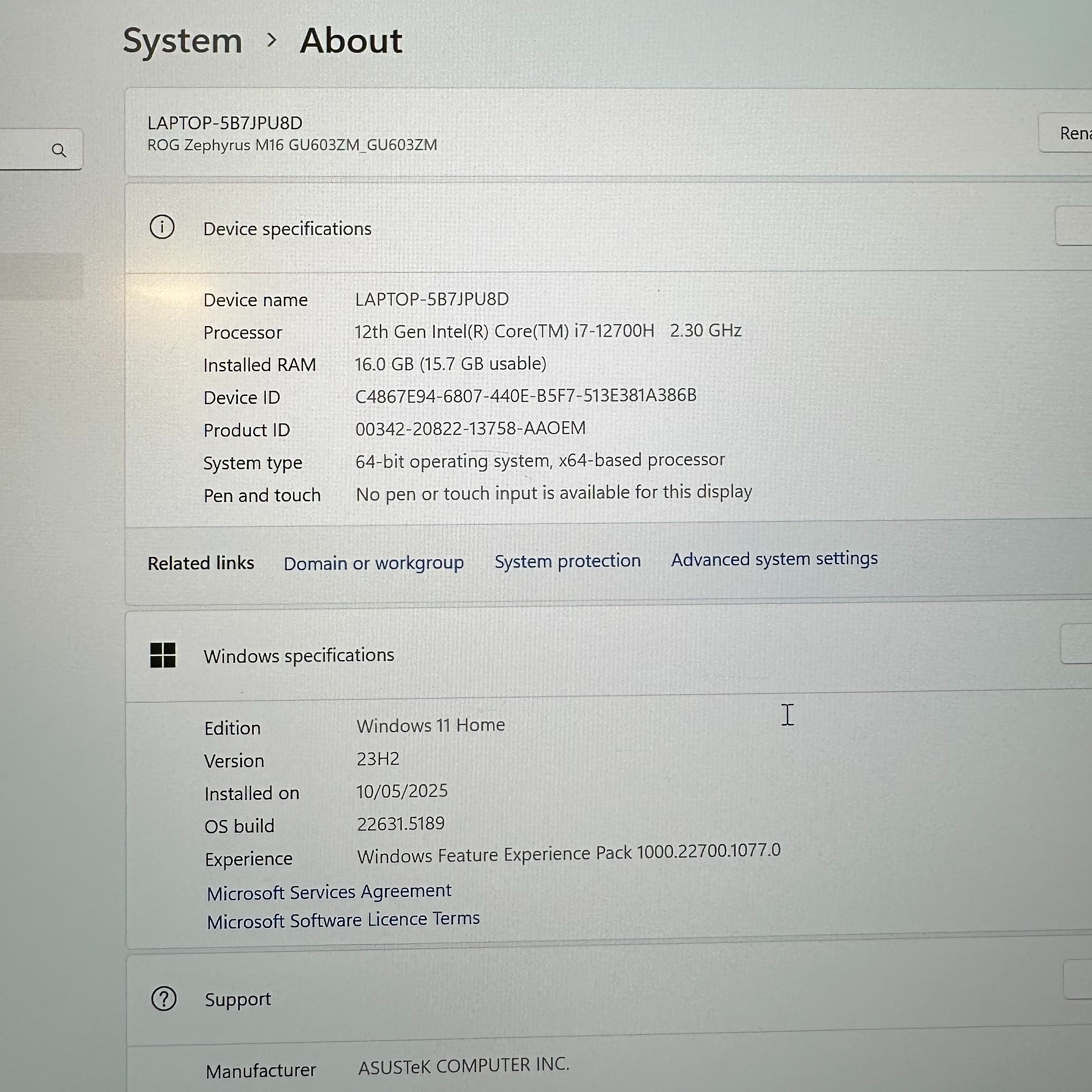The width and height of the screenshot is (1092, 1092).
Task: Click the Device name label
Action: (x=255, y=300)
